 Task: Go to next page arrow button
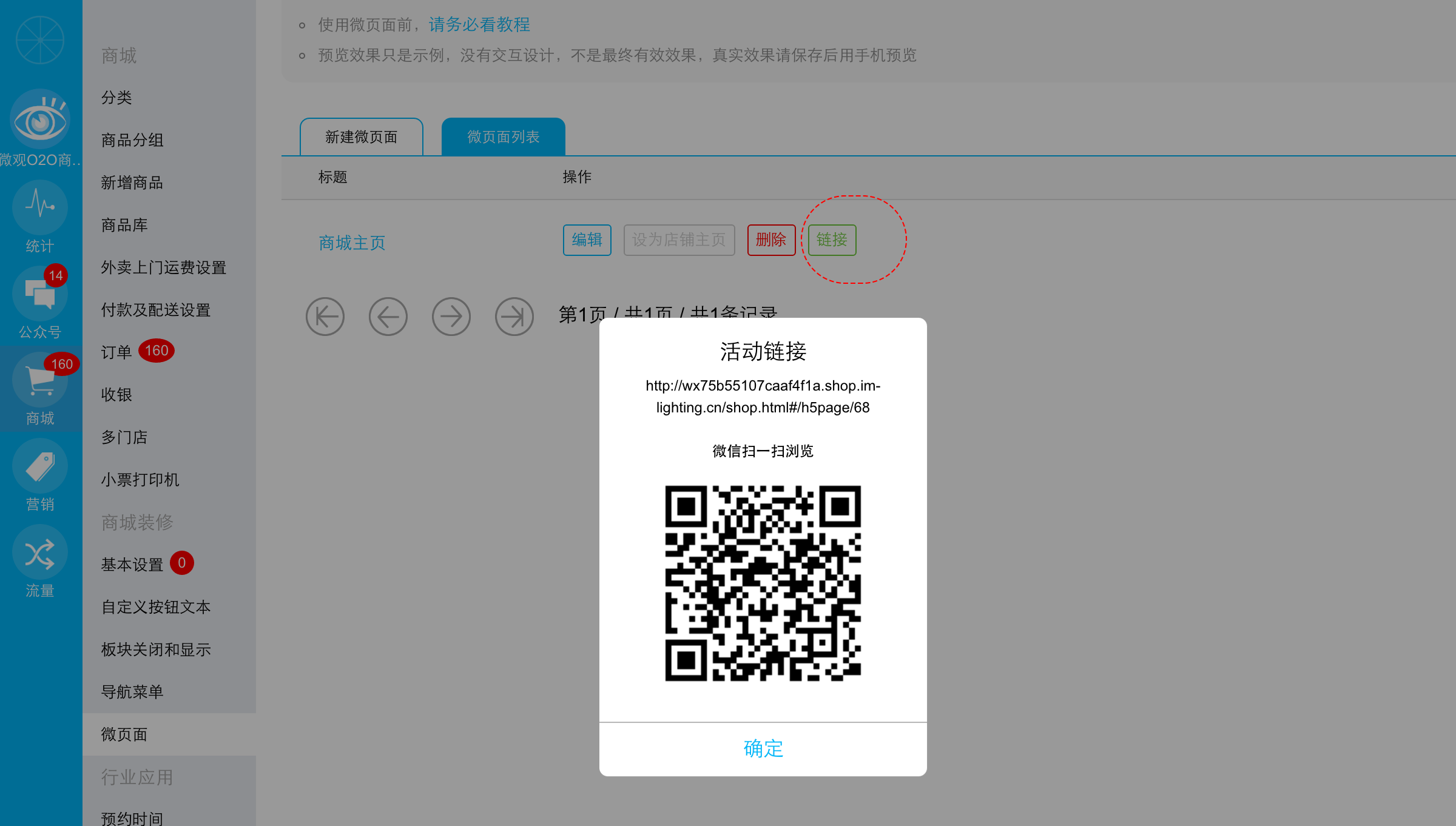(451, 316)
